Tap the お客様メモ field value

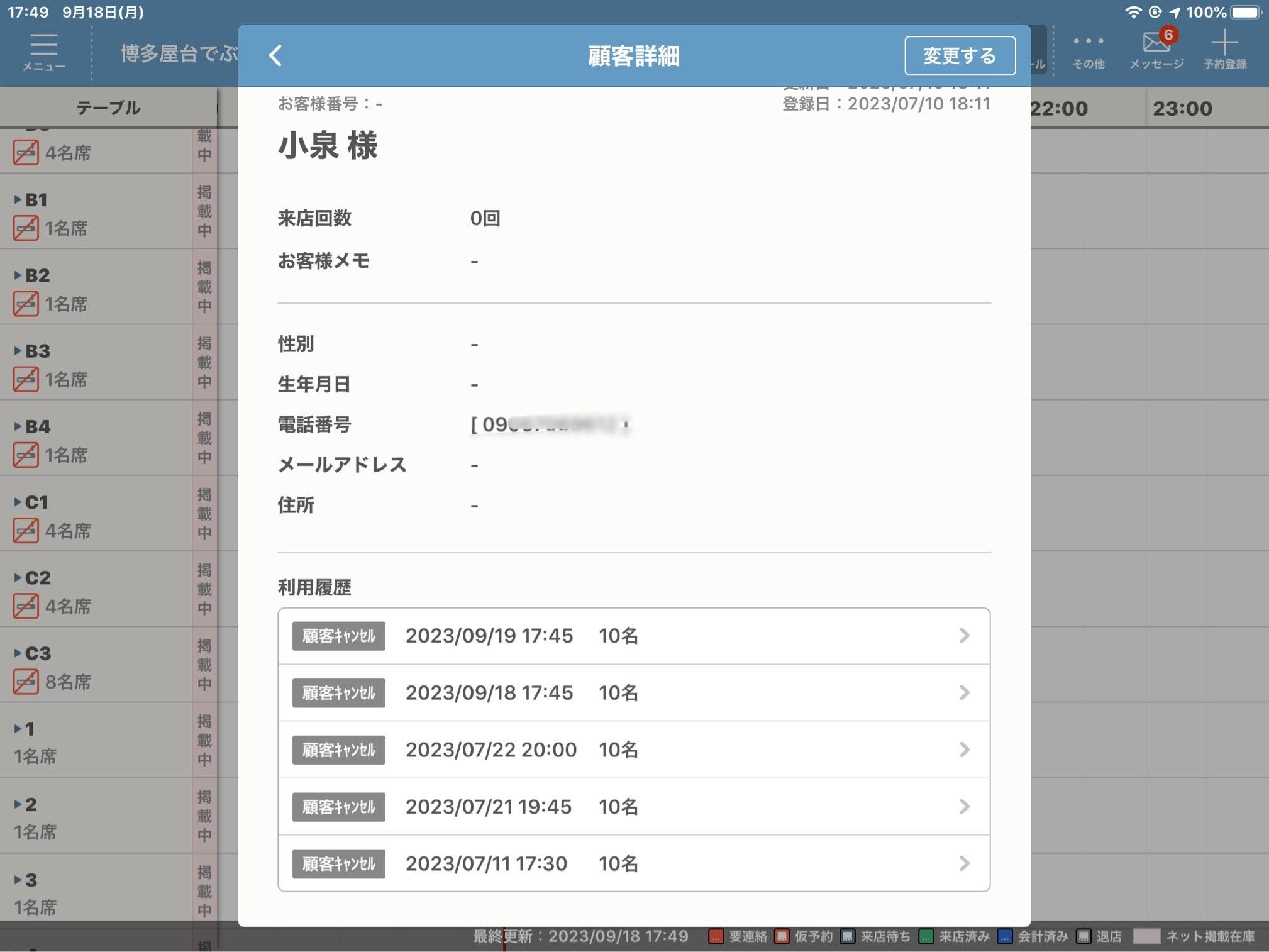(474, 261)
